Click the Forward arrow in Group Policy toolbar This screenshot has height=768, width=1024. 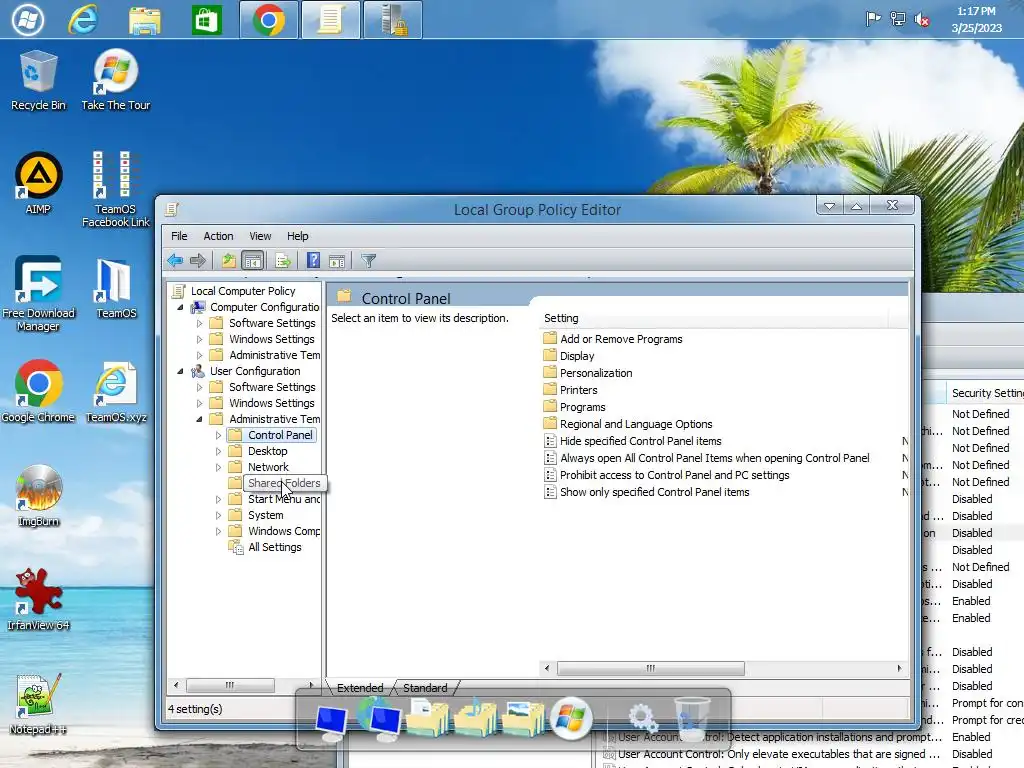[198, 261]
